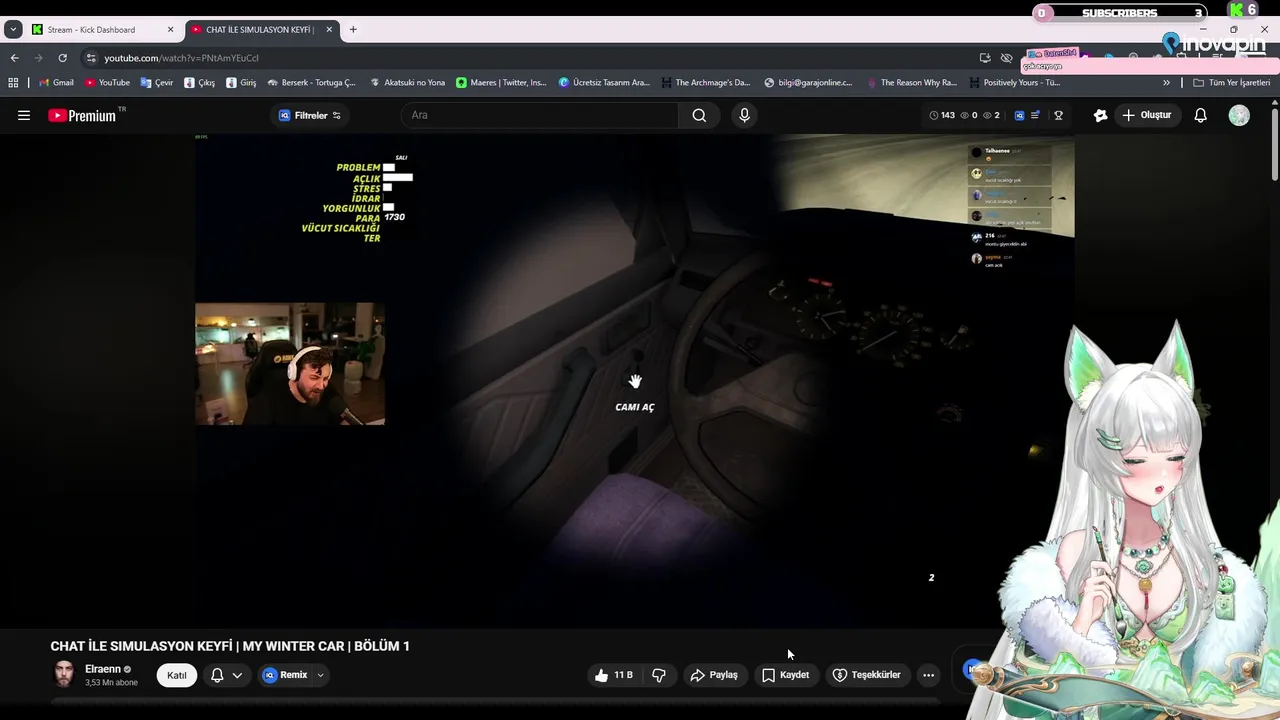Open Tüm Yer İşaretleri folder
The width and height of the screenshot is (1280, 720).
1232,83
